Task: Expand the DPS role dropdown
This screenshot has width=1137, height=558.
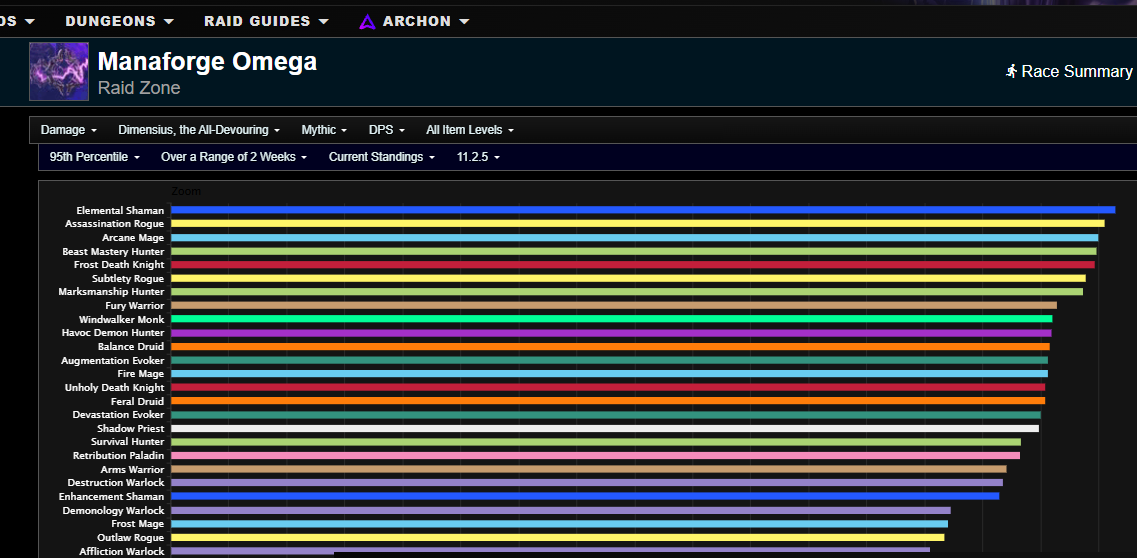Action: [386, 130]
